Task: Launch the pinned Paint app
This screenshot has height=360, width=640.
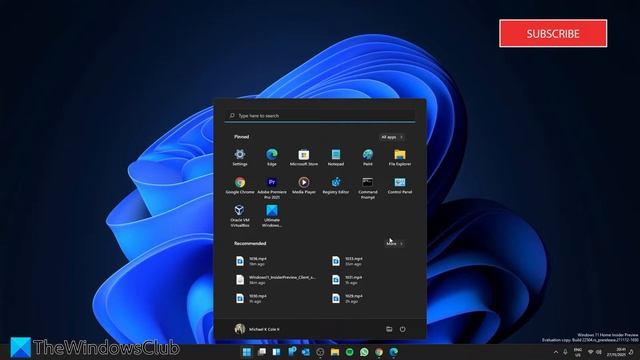Action: point(368,157)
